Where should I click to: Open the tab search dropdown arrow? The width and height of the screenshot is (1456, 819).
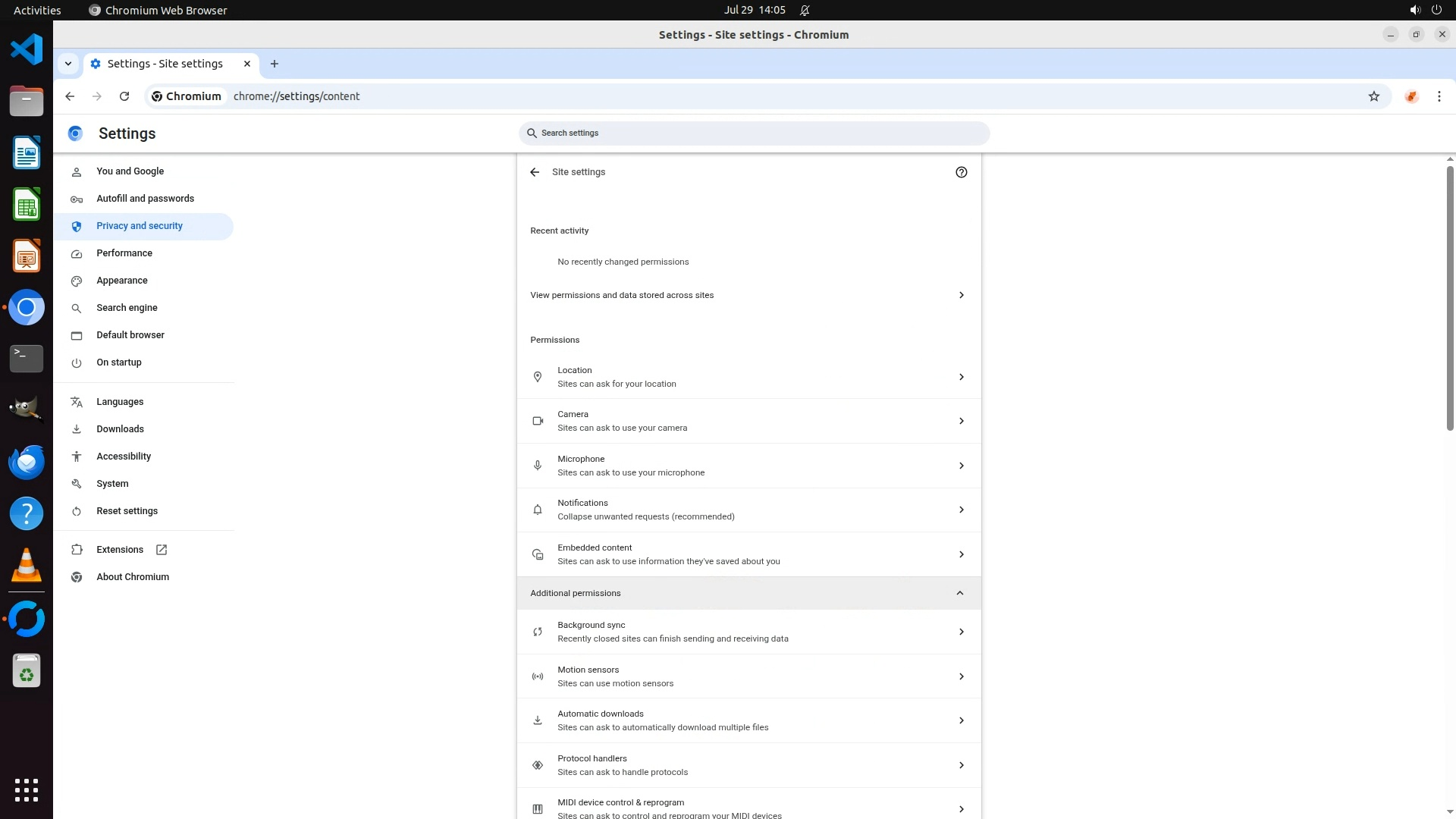(68, 64)
